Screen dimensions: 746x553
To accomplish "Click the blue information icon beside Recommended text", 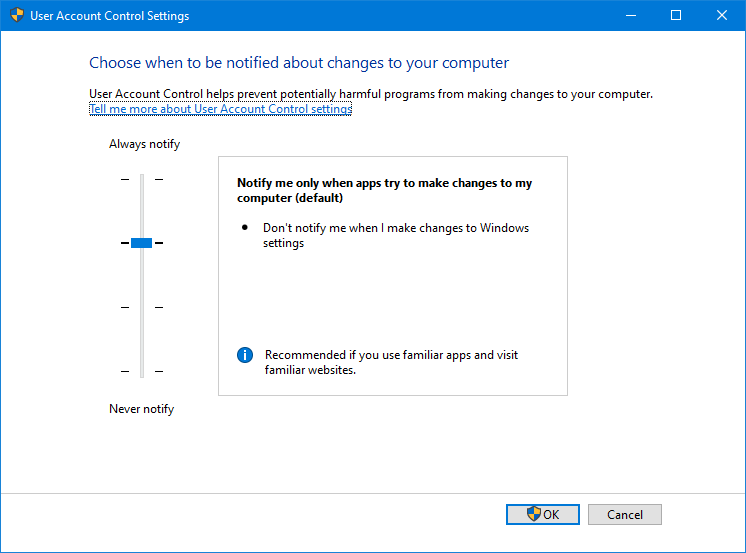I will click(244, 355).
